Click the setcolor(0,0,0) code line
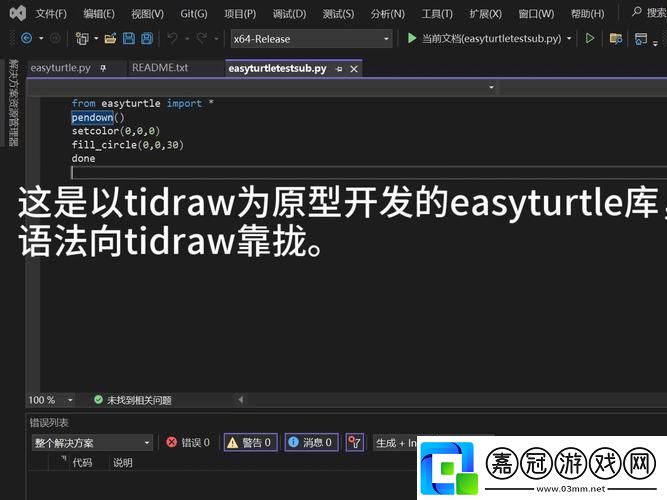This screenshot has width=667, height=500. coord(116,131)
